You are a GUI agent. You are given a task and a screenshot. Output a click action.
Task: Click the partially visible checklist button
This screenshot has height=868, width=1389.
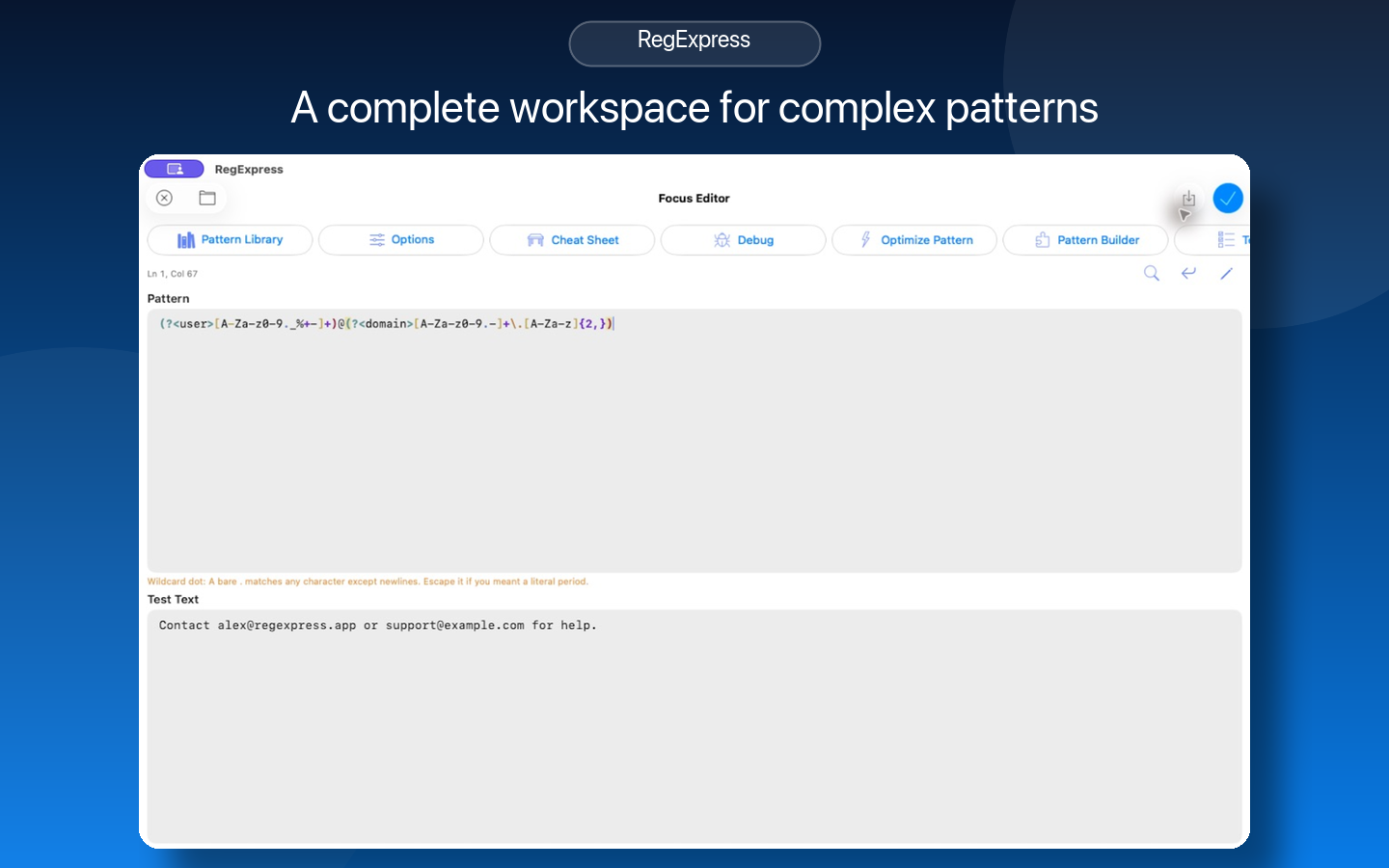1214,240
